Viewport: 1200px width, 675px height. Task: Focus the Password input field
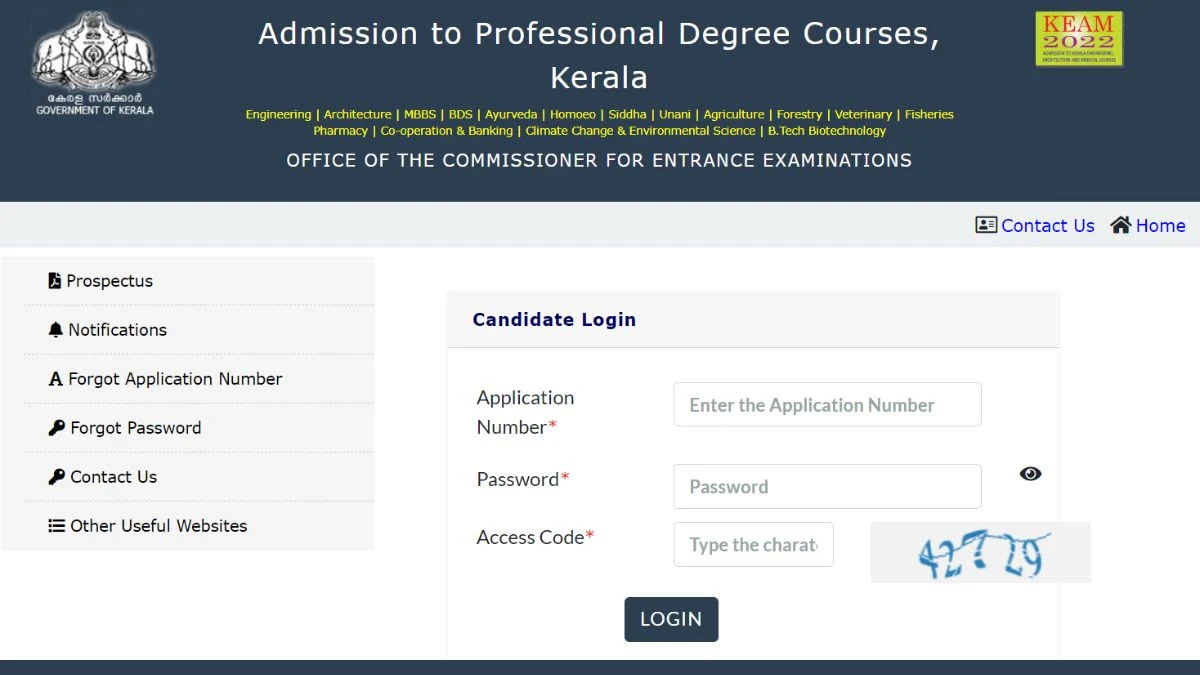tap(827, 487)
